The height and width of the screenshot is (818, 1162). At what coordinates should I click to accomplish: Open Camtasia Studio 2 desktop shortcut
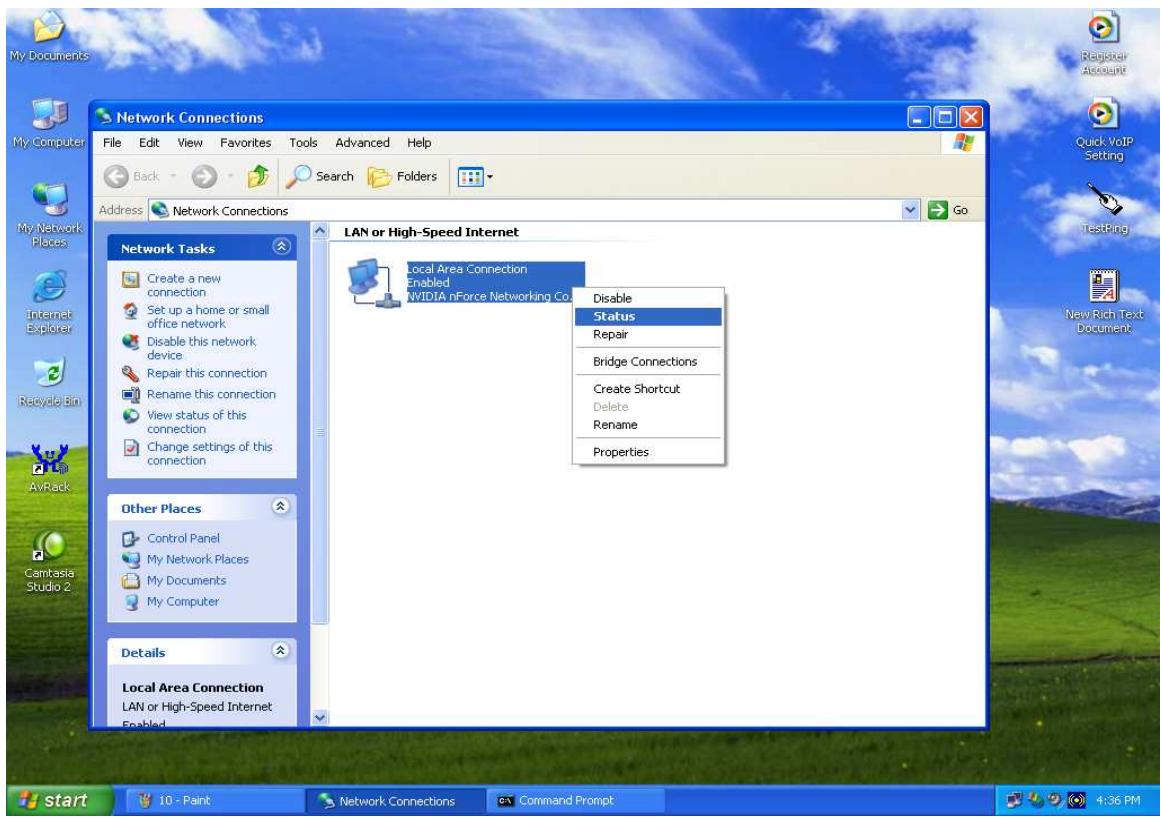49,561
